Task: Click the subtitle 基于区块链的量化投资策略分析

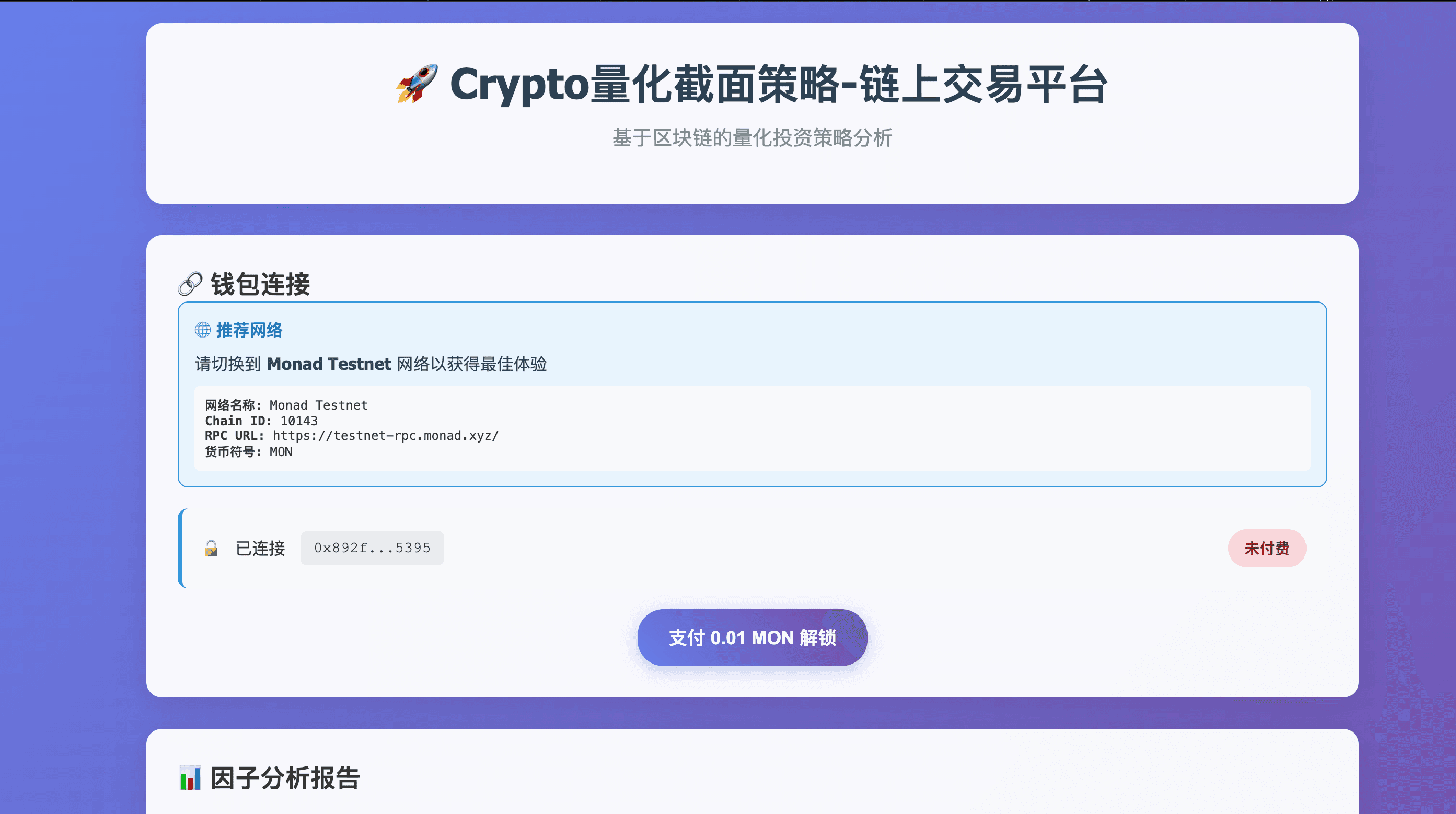Action: 752,138
